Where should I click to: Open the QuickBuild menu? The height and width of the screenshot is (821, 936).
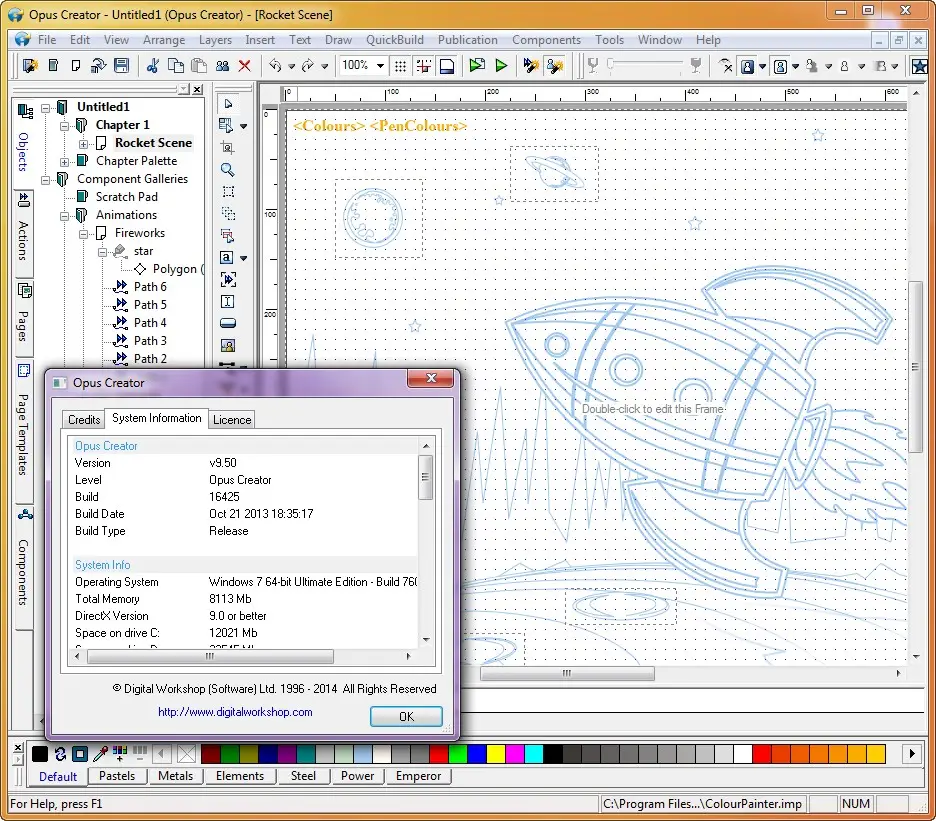(395, 40)
